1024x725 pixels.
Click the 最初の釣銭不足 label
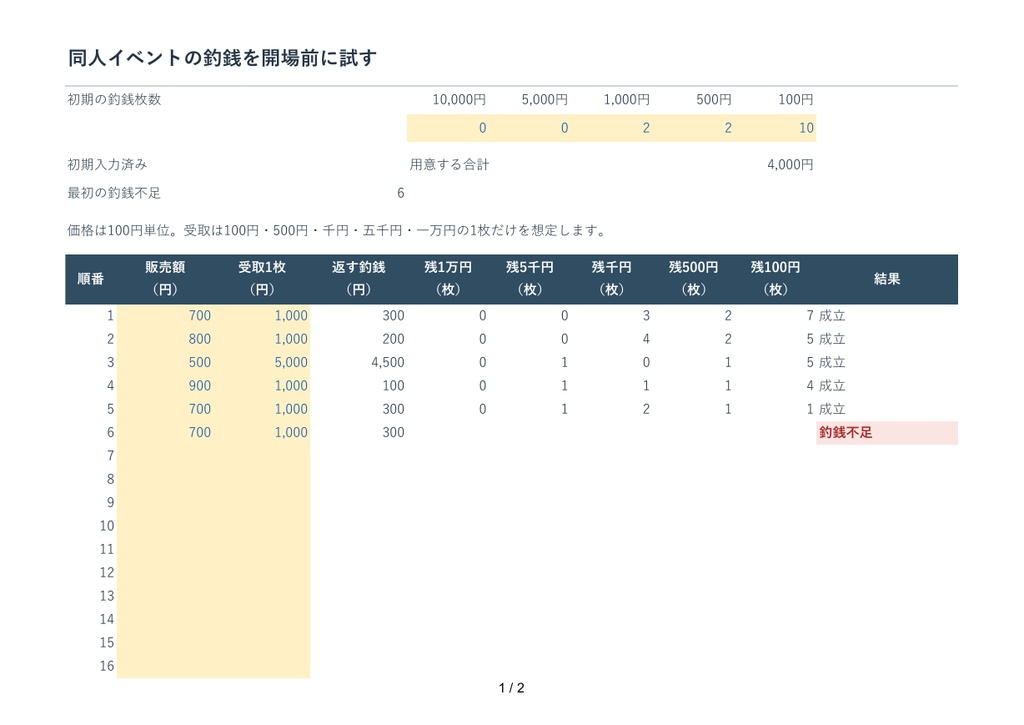pyautogui.click(x=114, y=193)
